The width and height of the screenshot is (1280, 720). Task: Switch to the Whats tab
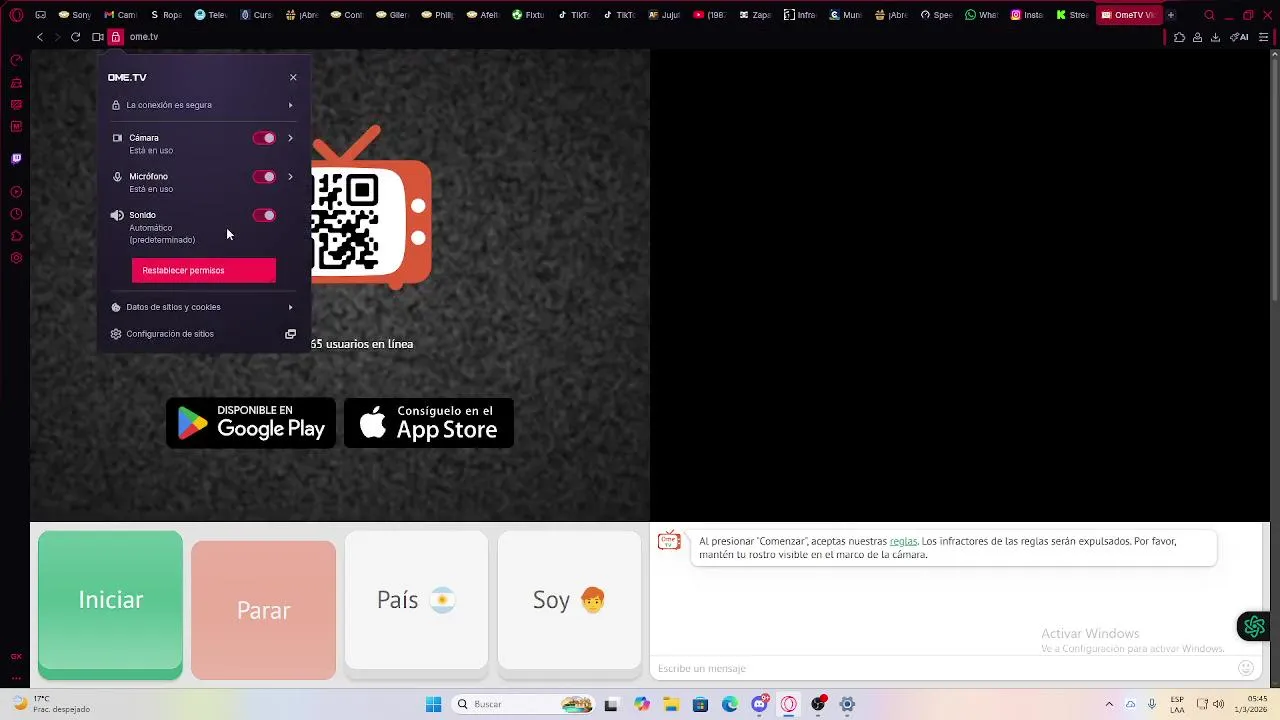click(x=981, y=15)
